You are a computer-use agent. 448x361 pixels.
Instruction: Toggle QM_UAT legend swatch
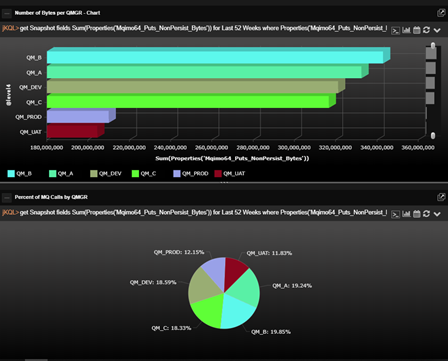218,174
